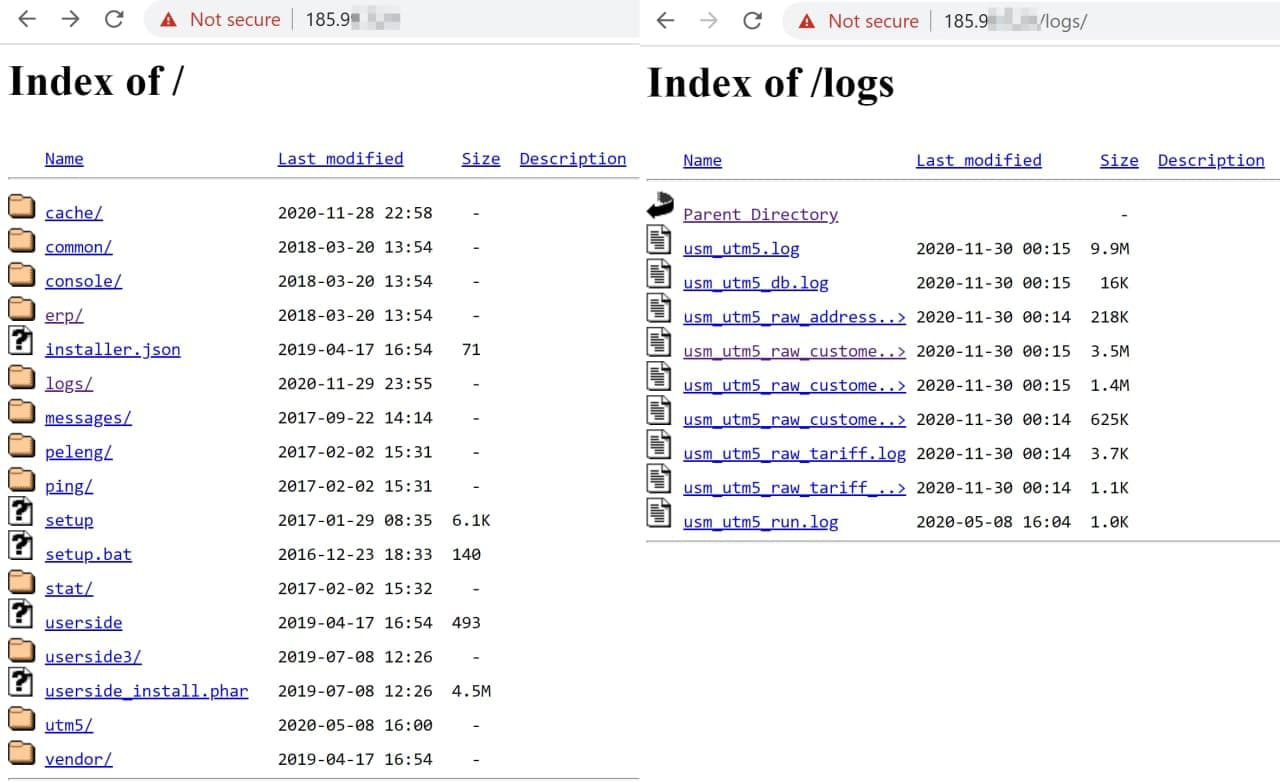Click the file icon beside usm_utm5_raw_tariff.log
Viewport: 1280px width, 783px height.
[x=659, y=445]
